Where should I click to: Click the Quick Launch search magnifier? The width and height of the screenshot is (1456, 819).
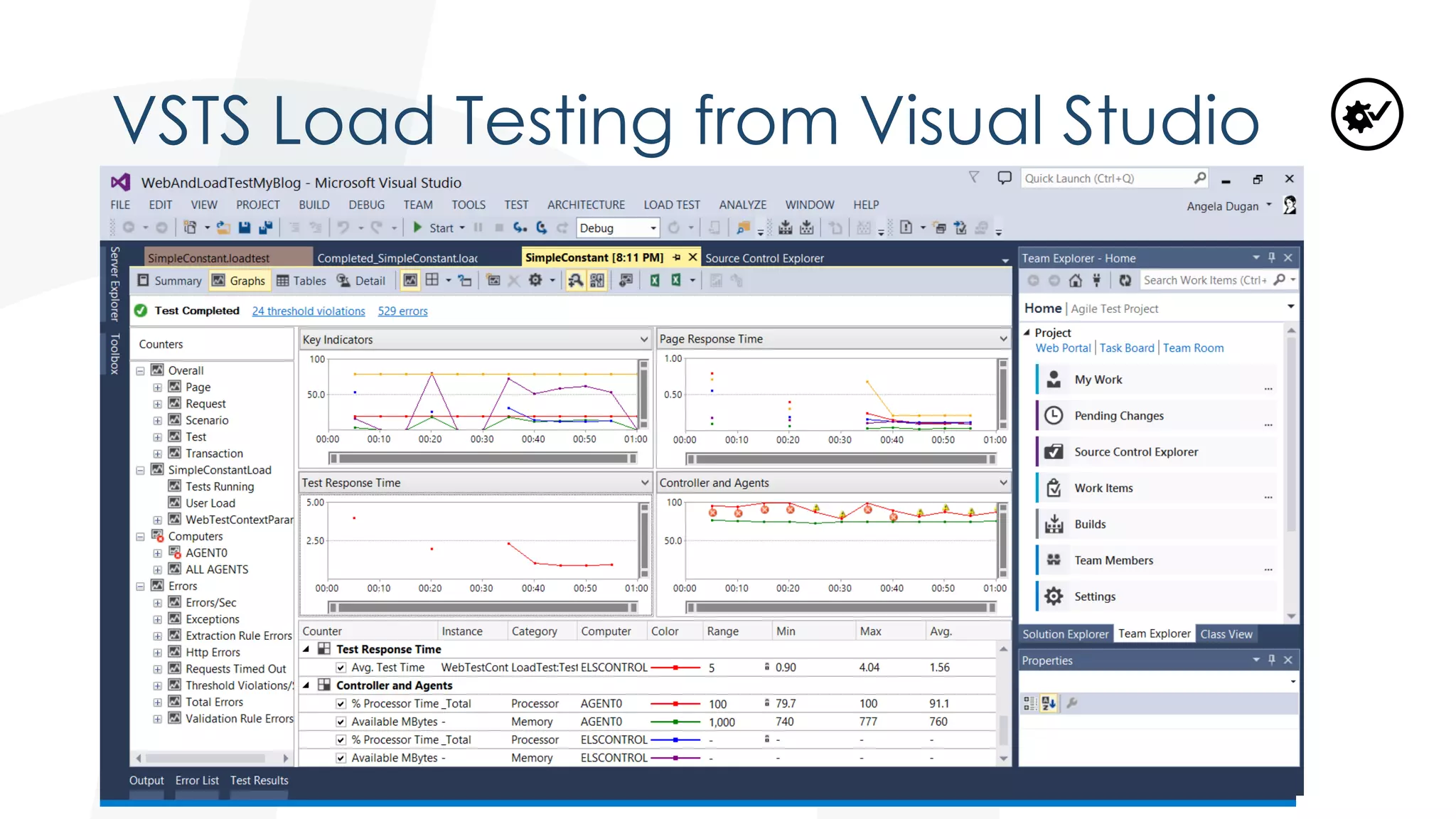[1200, 178]
